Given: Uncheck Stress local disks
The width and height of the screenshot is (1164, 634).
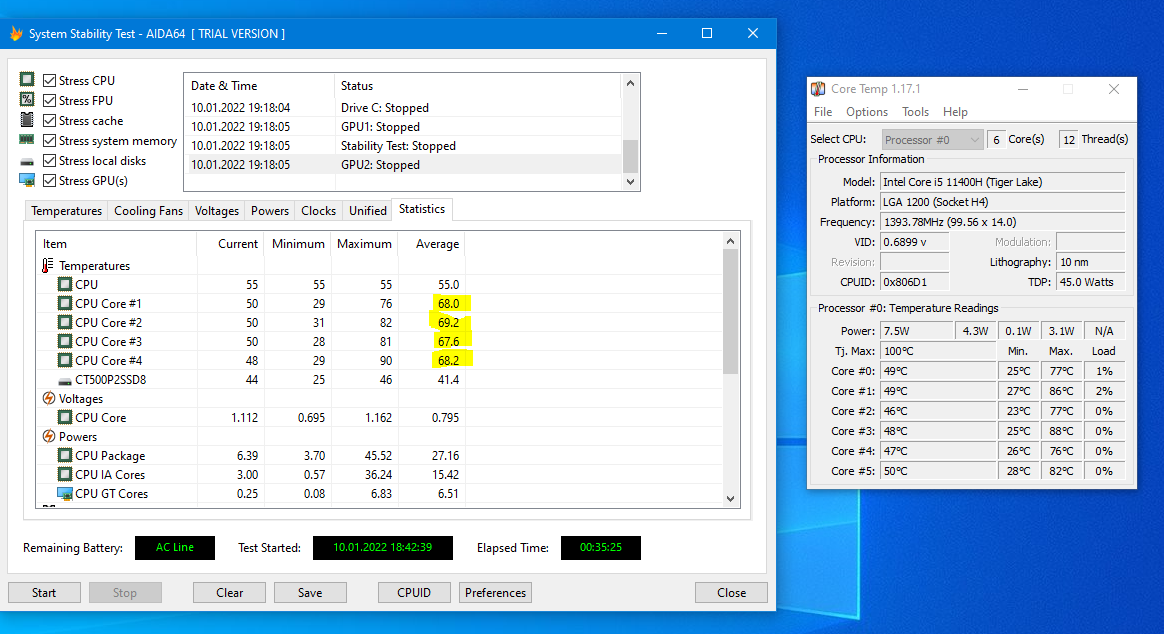Looking at the screenshot, I should pos(50,160).
